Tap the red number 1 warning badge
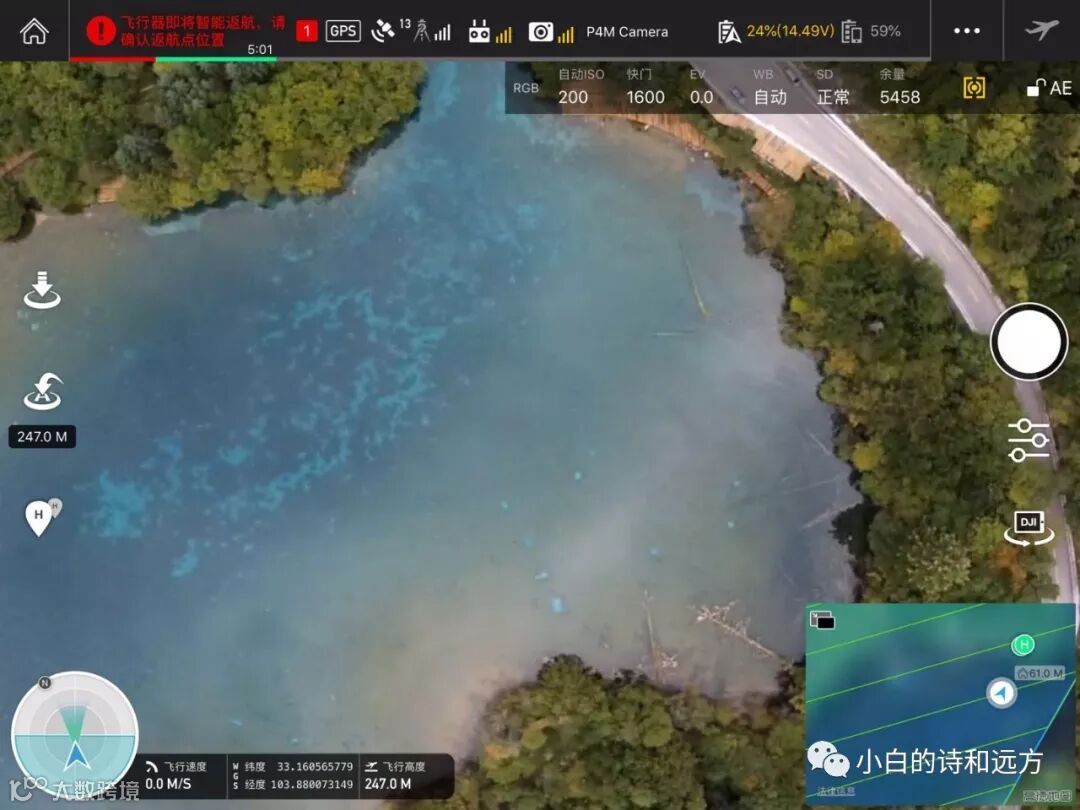The width and height of the screenshot is (1080, 810). coord(307,31)
